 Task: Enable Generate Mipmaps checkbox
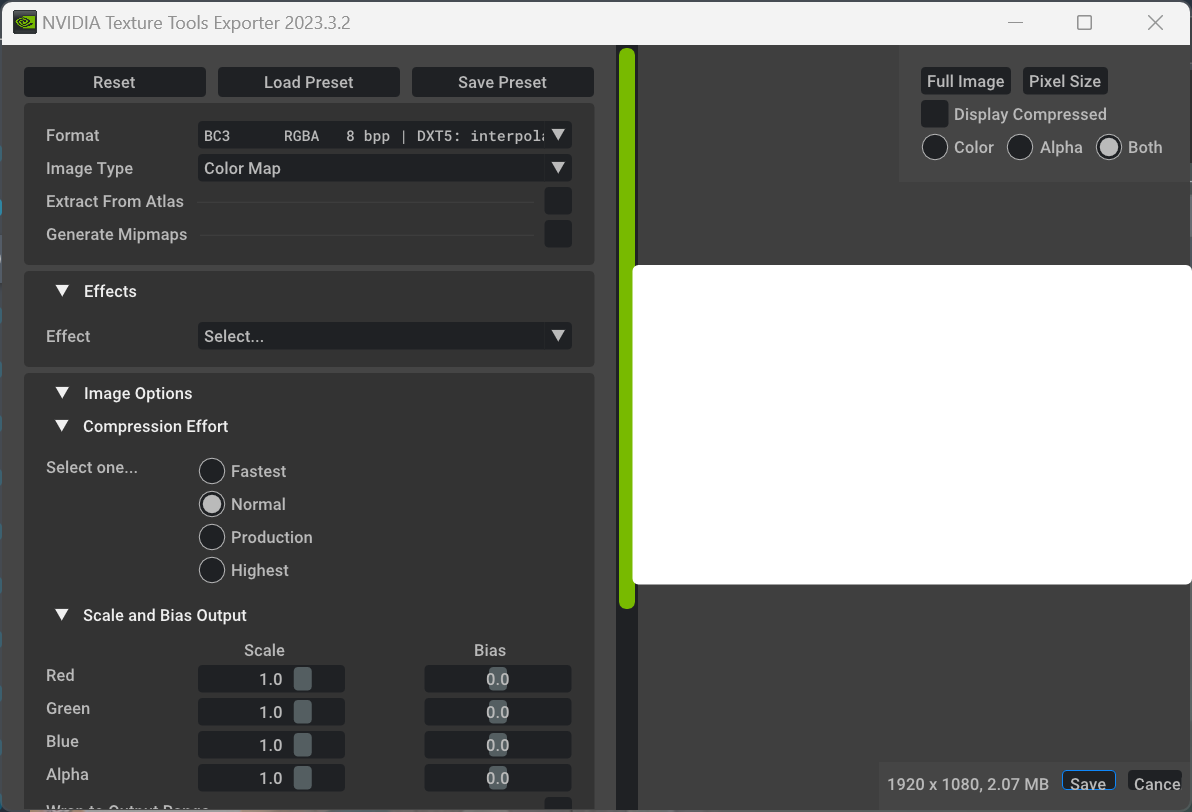(x=558, y=234)
